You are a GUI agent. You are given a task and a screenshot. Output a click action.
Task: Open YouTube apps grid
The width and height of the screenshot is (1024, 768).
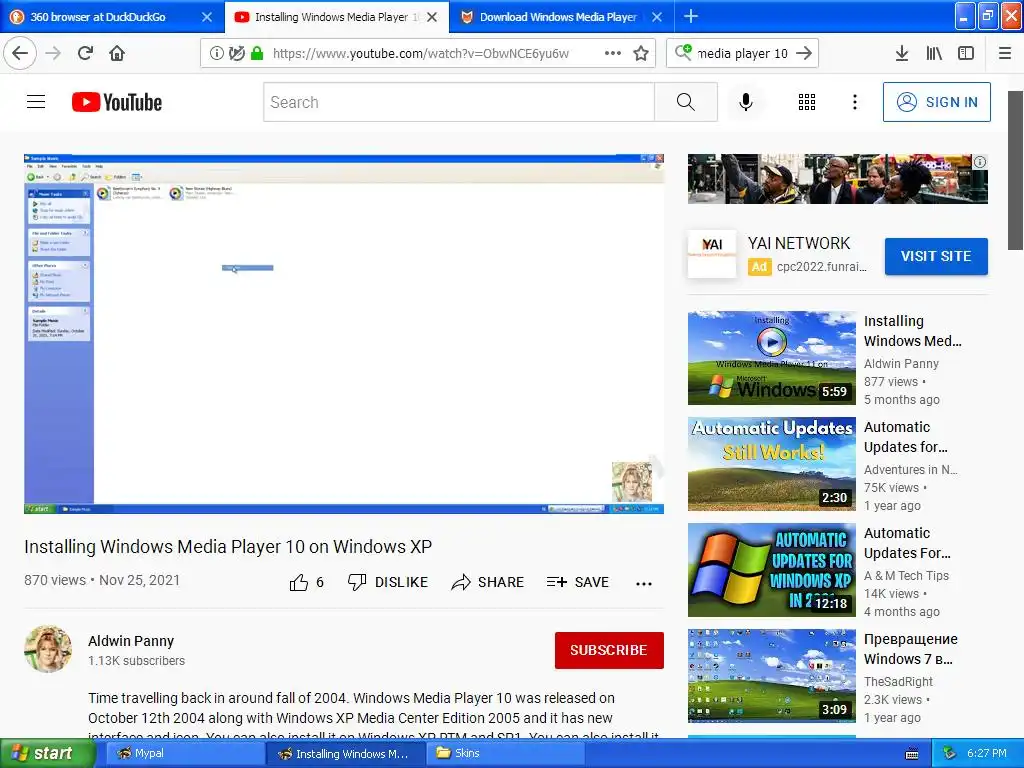tap(807, 102)
